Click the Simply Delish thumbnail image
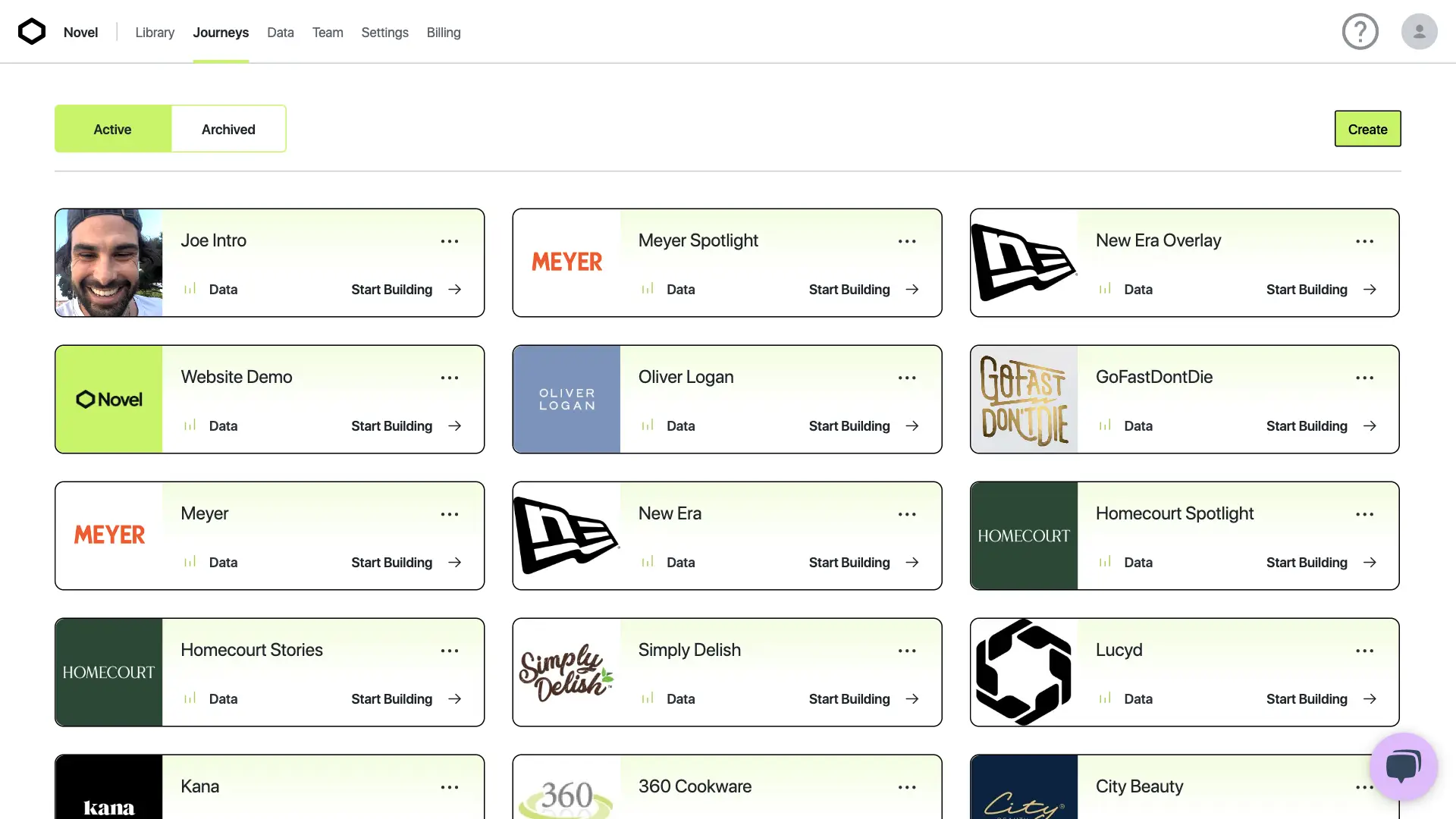Screen dimensions: 1456x819 click(566, 672)
